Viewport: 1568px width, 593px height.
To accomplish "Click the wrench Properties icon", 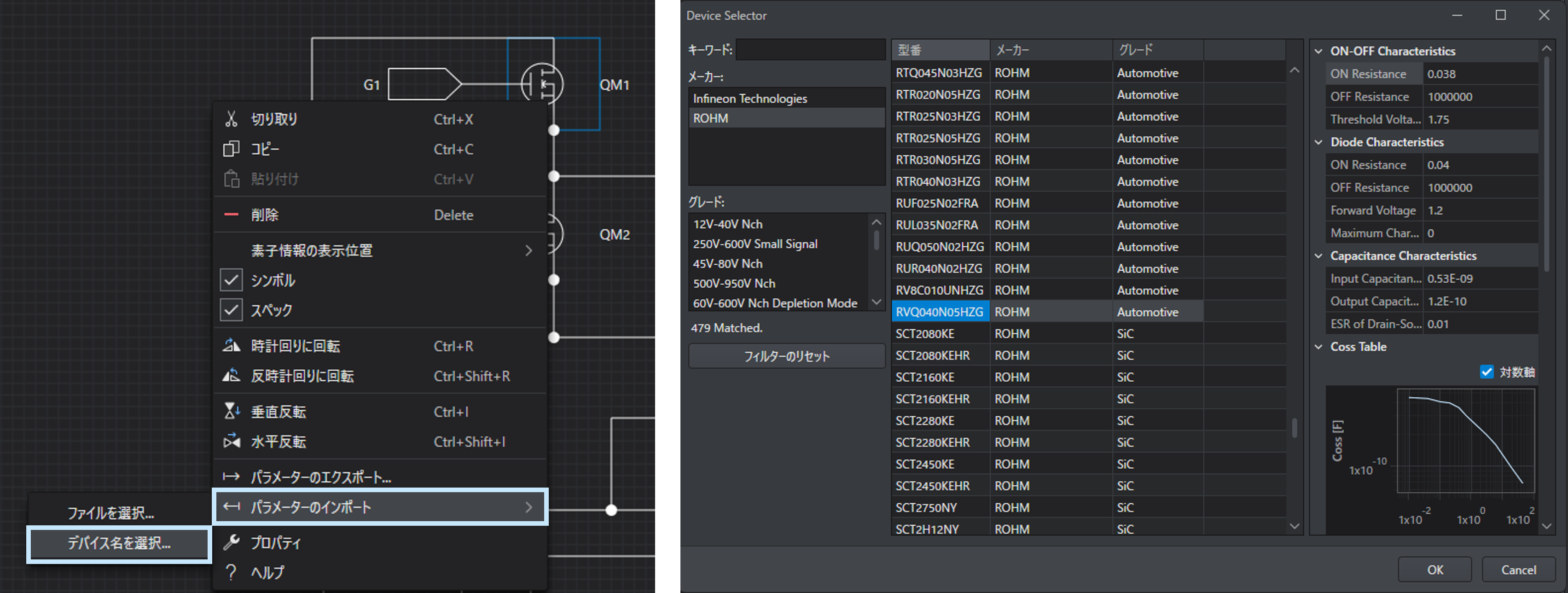I will pos(231,542).
